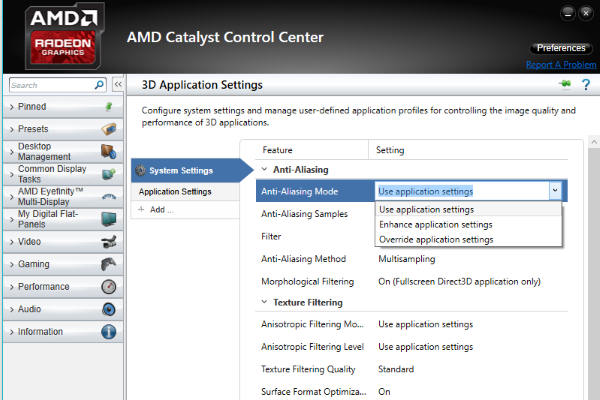Screen dimensions: 600x400
Task: Open the Video category
Action: (x=63, y=242)
